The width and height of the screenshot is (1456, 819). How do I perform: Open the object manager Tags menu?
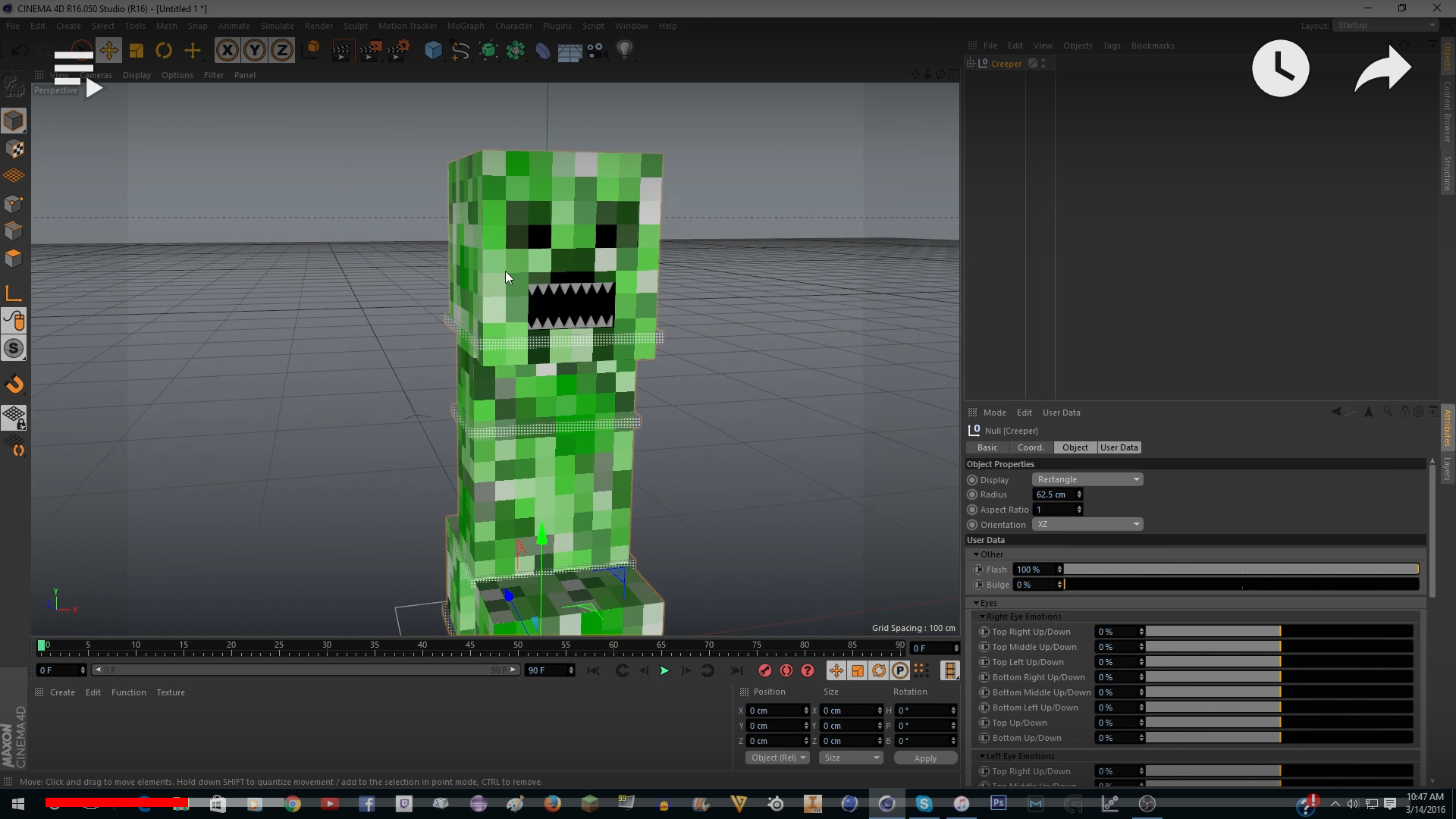pyautogui.click(x=1112, y=45)
